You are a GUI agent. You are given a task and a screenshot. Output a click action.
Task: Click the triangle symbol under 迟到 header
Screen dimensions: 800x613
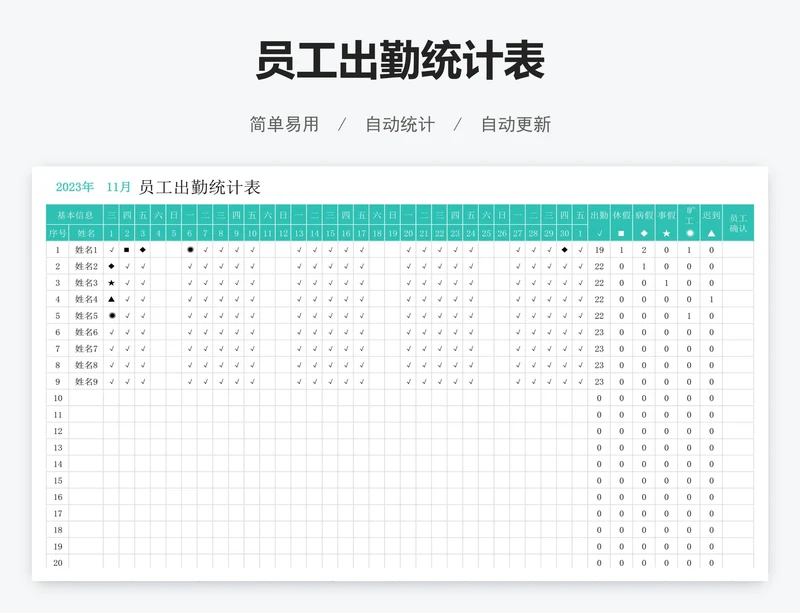pos(711,234)
